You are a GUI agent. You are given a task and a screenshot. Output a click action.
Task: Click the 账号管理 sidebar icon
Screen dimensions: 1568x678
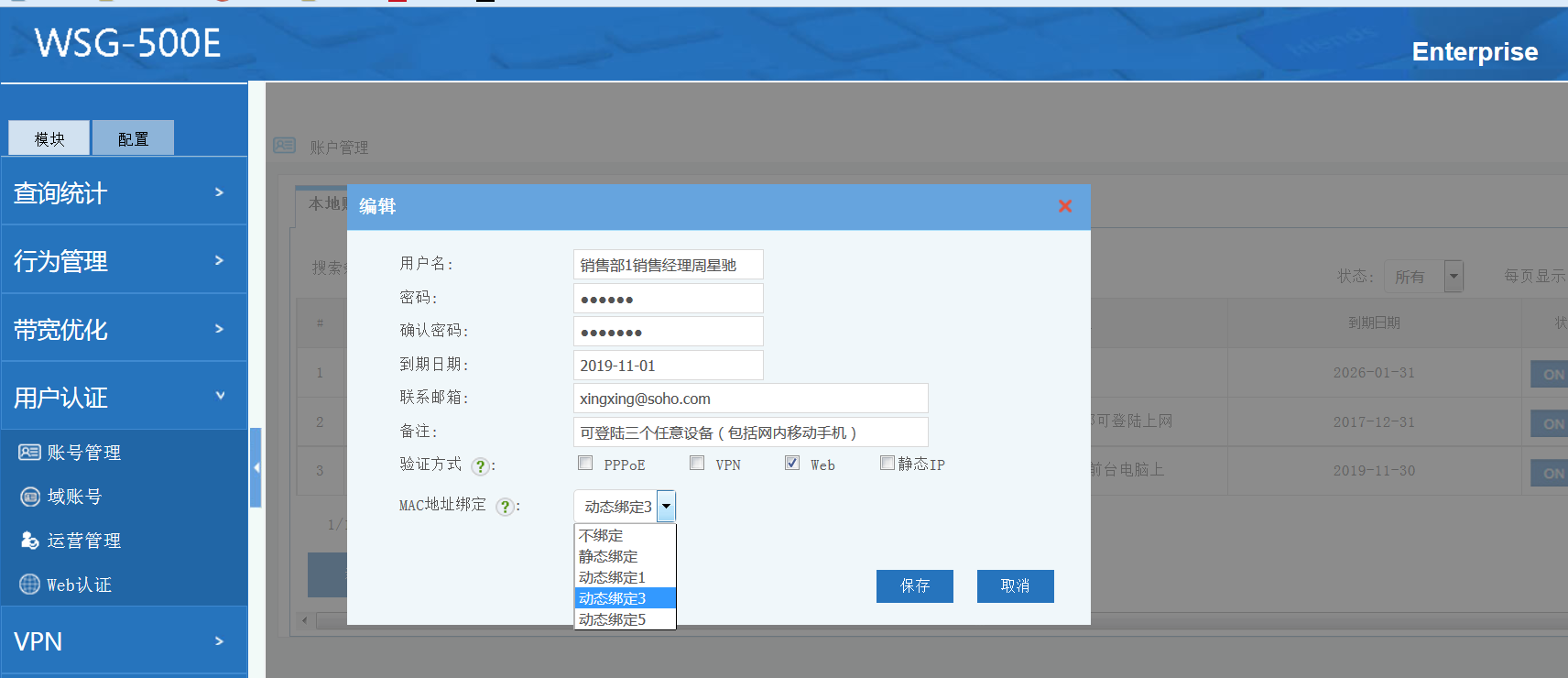click(29, 452)
